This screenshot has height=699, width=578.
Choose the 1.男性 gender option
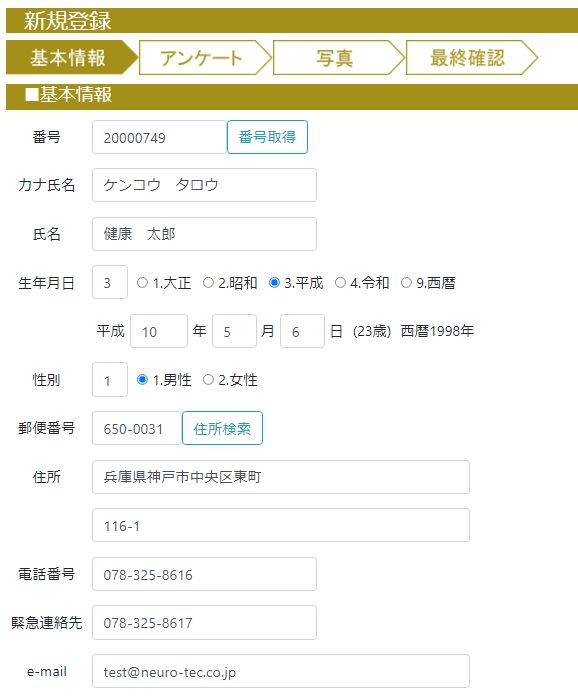142,380
